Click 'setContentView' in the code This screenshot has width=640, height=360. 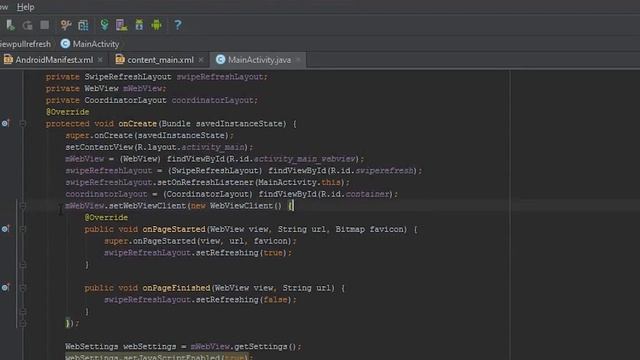[99, 147]
